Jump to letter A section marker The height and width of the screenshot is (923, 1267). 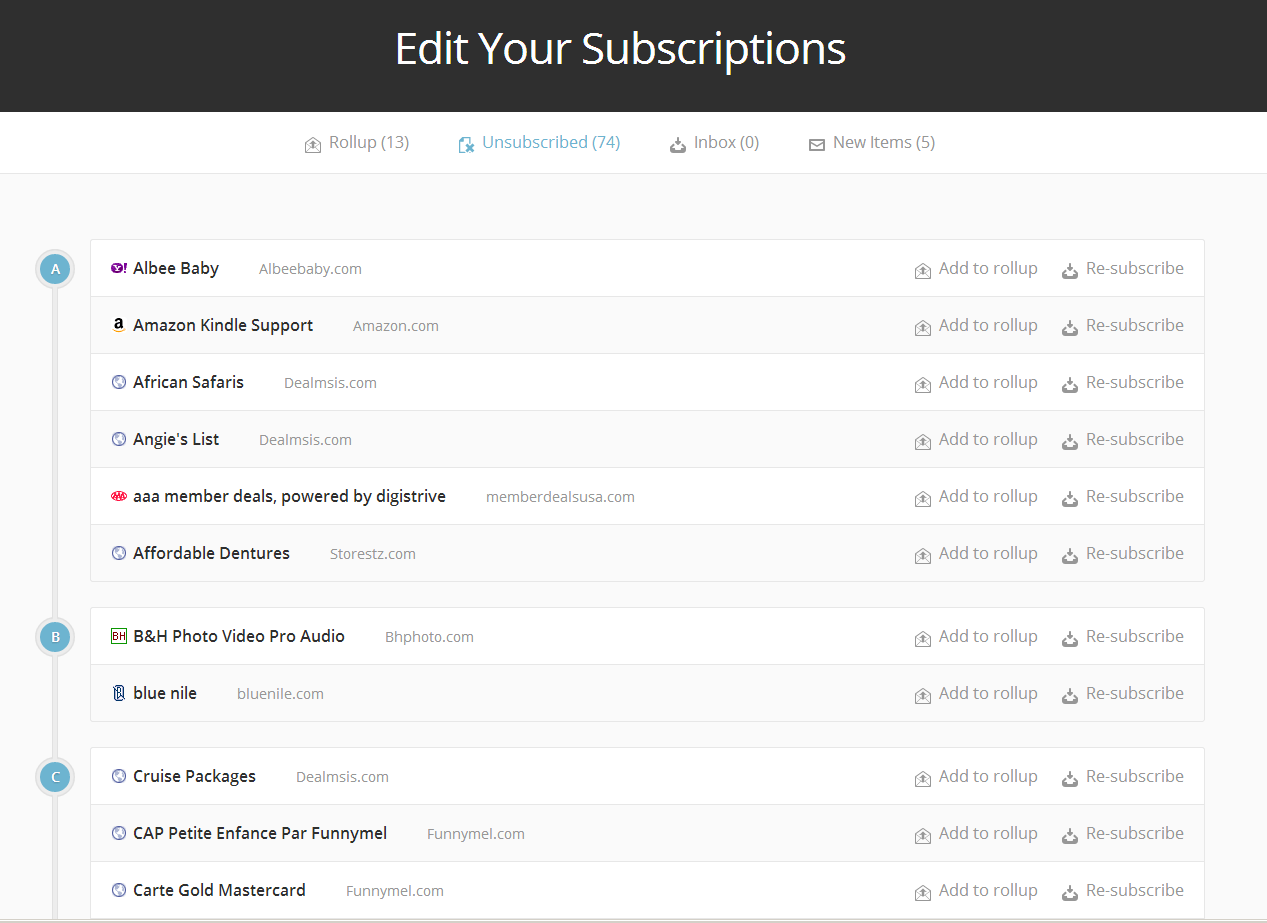(55, 269)
